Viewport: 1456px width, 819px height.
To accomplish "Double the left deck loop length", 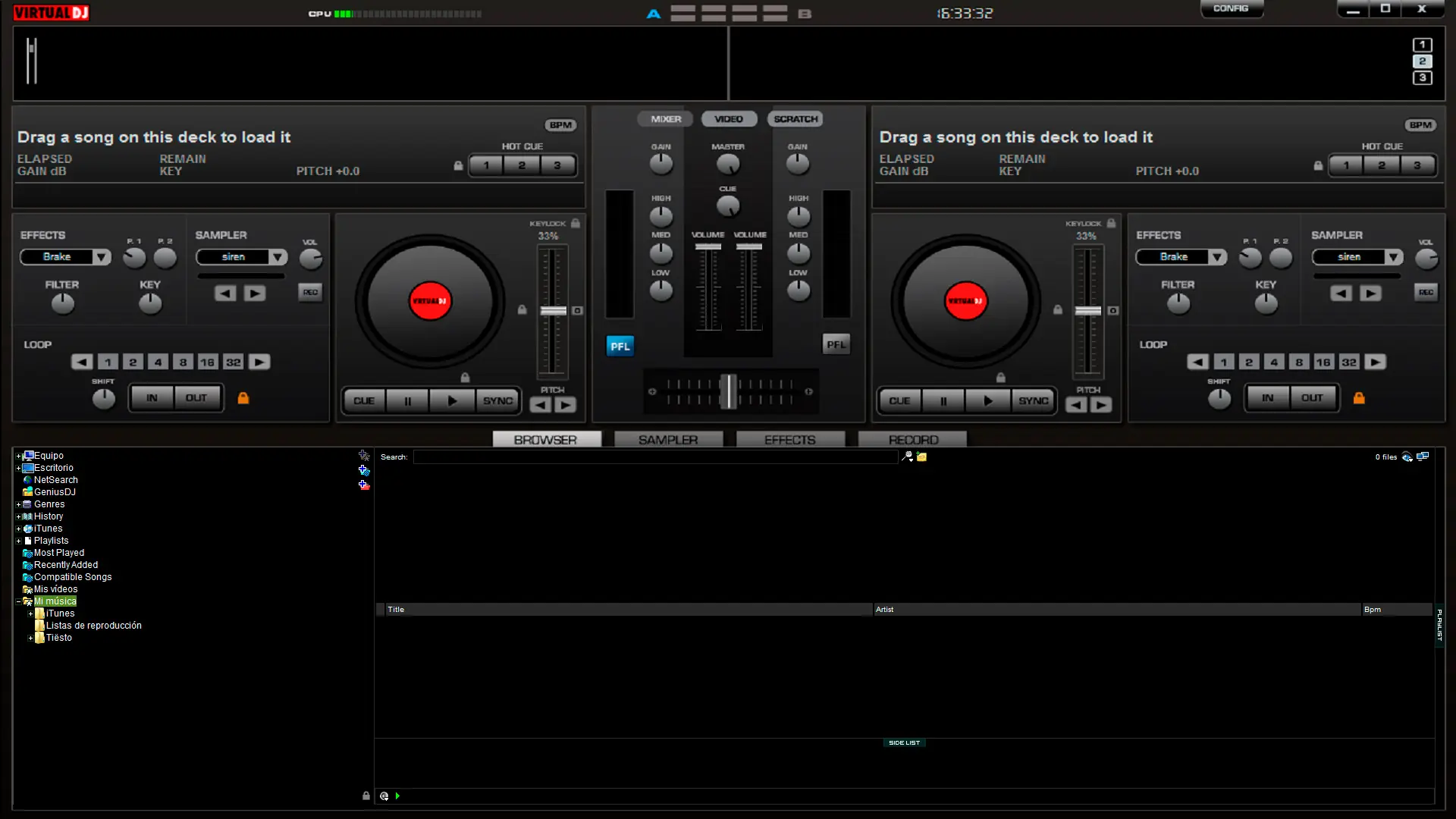I will click(x=259, y=362).
